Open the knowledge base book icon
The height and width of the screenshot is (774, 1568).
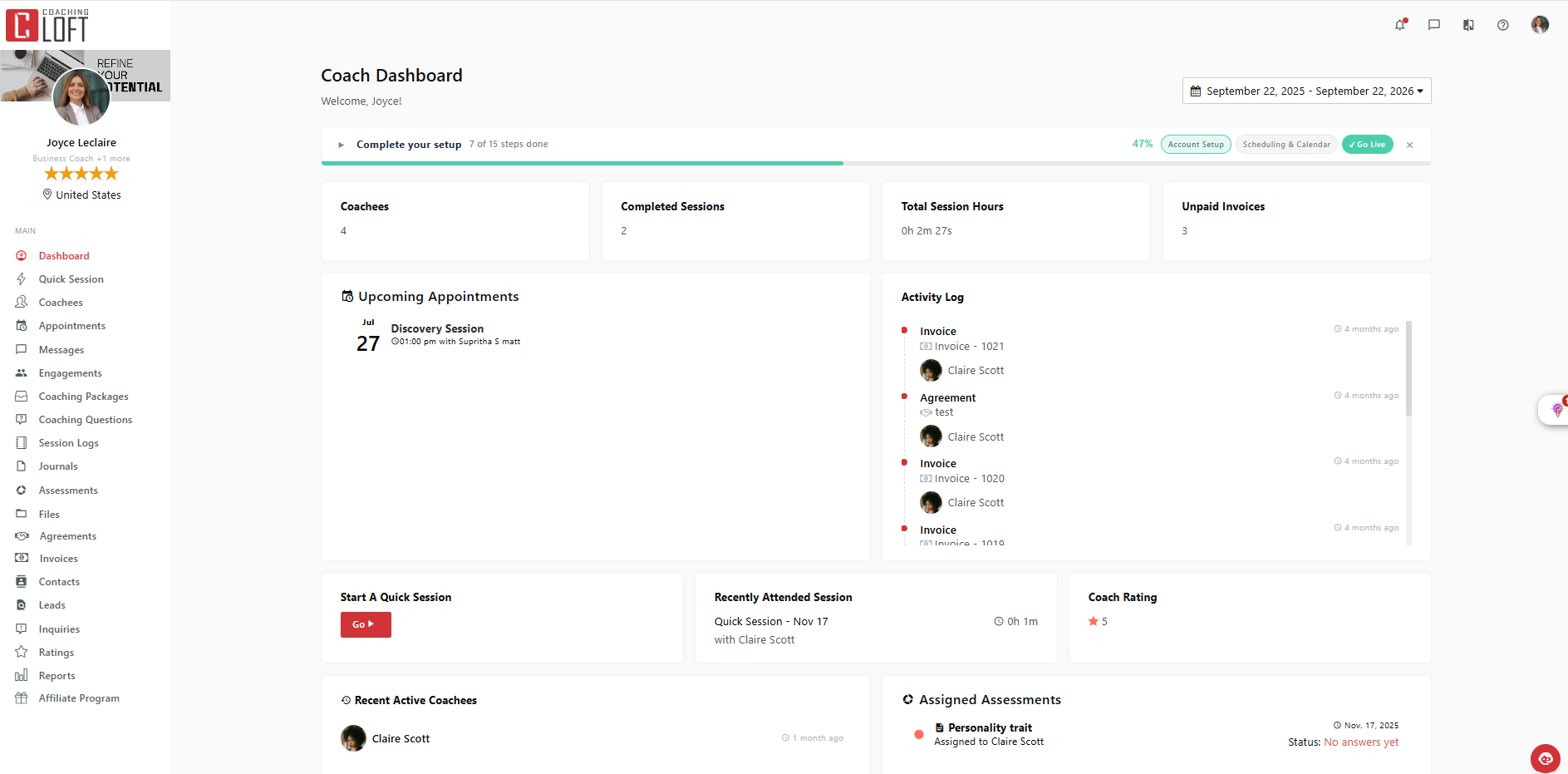[x=1468, y=25]
